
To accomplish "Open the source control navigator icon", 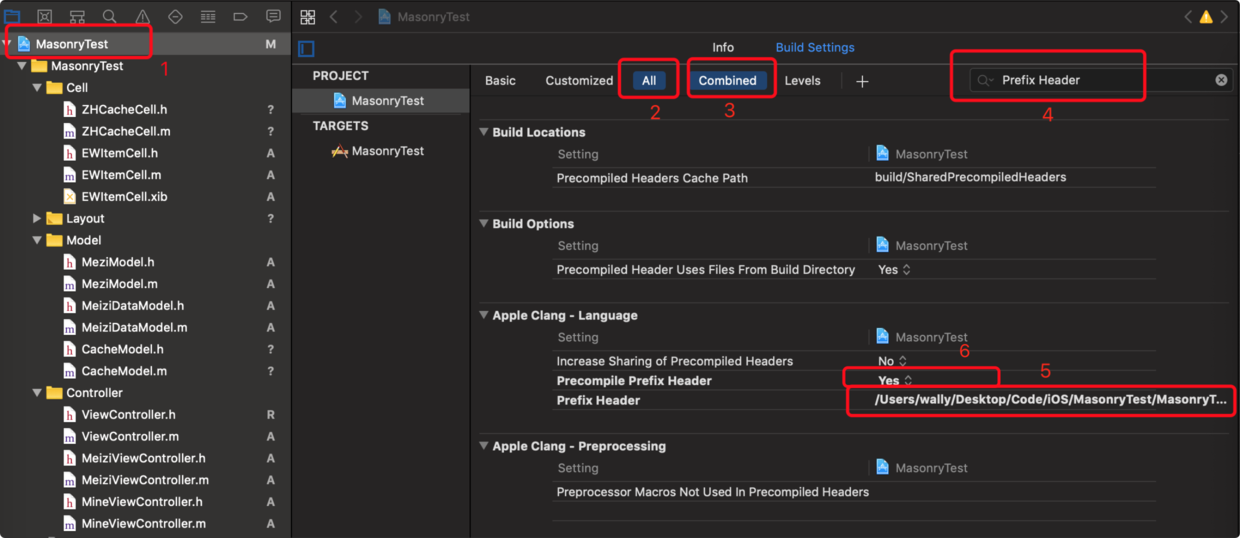I will [45, 17].
